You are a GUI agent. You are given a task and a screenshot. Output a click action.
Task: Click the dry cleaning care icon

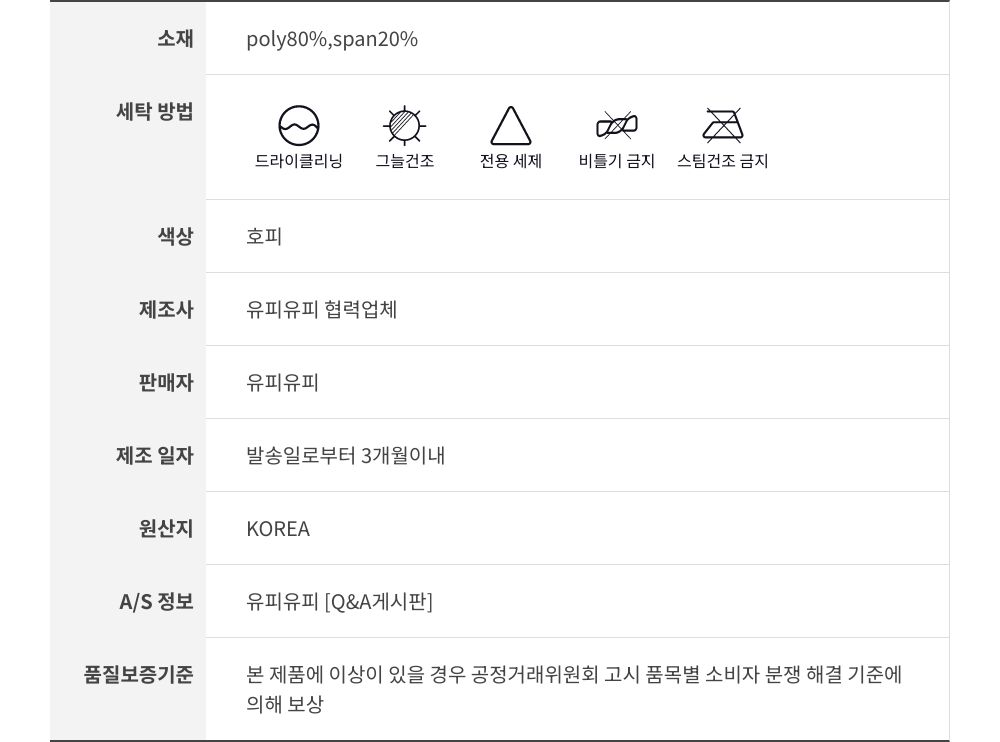point(299,126)
